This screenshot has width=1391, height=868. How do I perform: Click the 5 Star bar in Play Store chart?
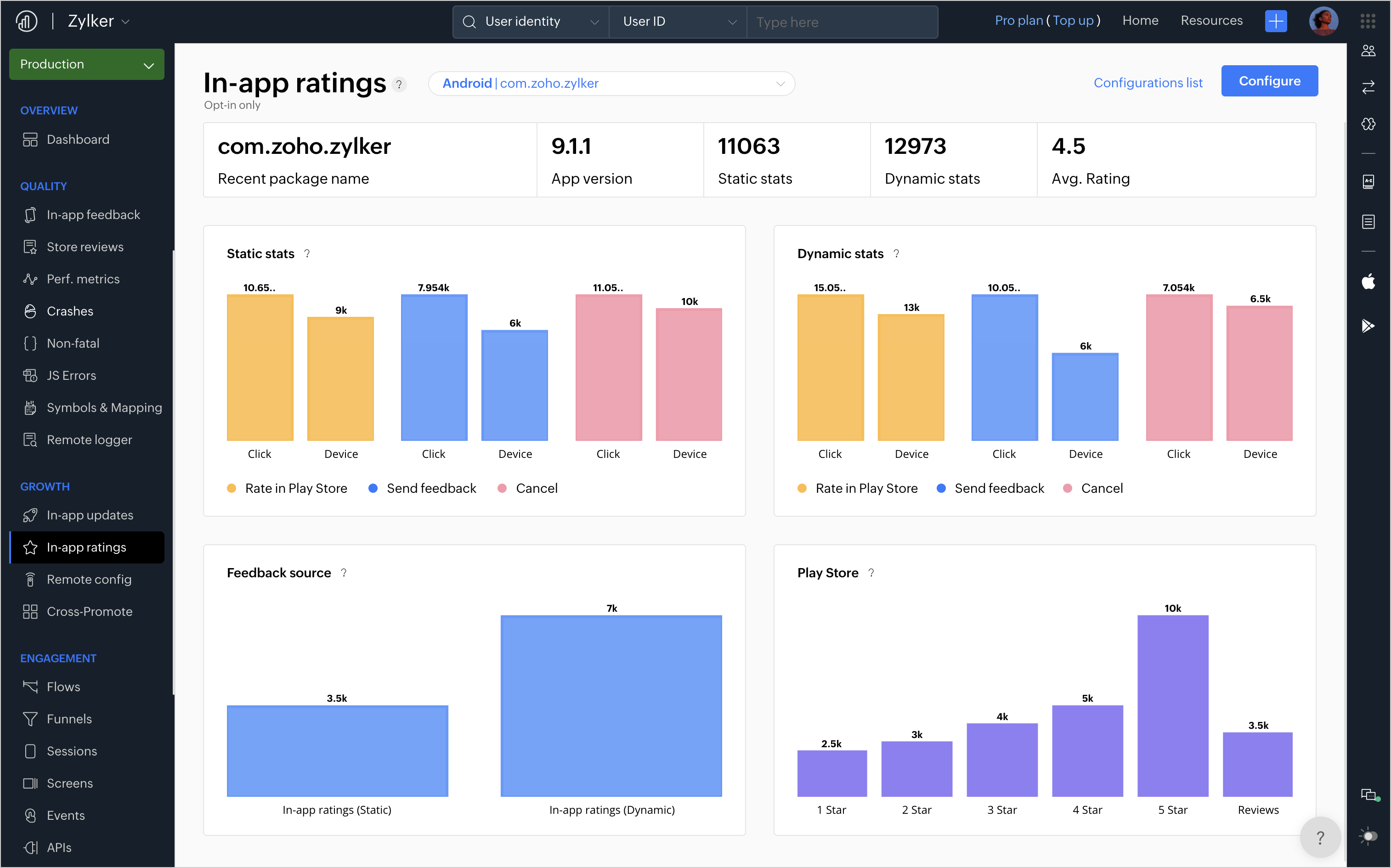1172,705
